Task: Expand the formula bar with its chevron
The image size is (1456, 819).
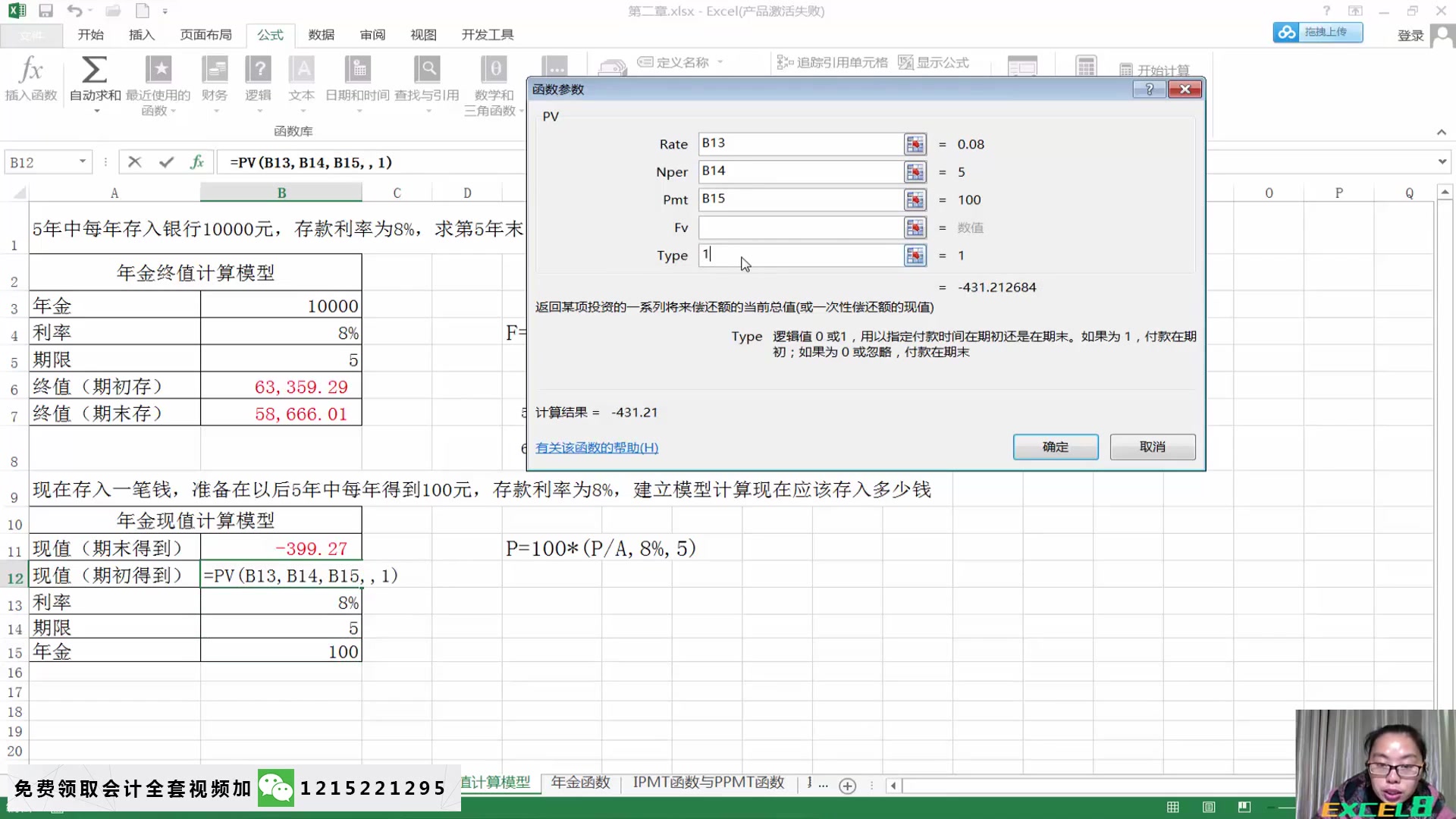Action: pos(1442,162)
